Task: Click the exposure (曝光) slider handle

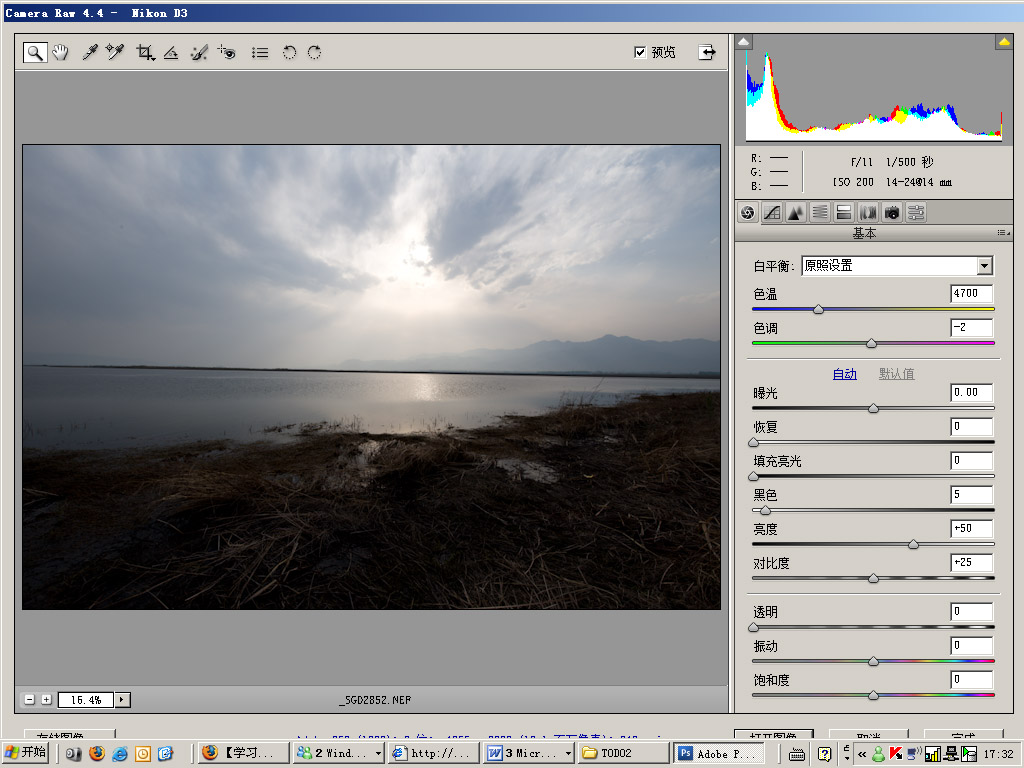Action: (x=873, y=409)
